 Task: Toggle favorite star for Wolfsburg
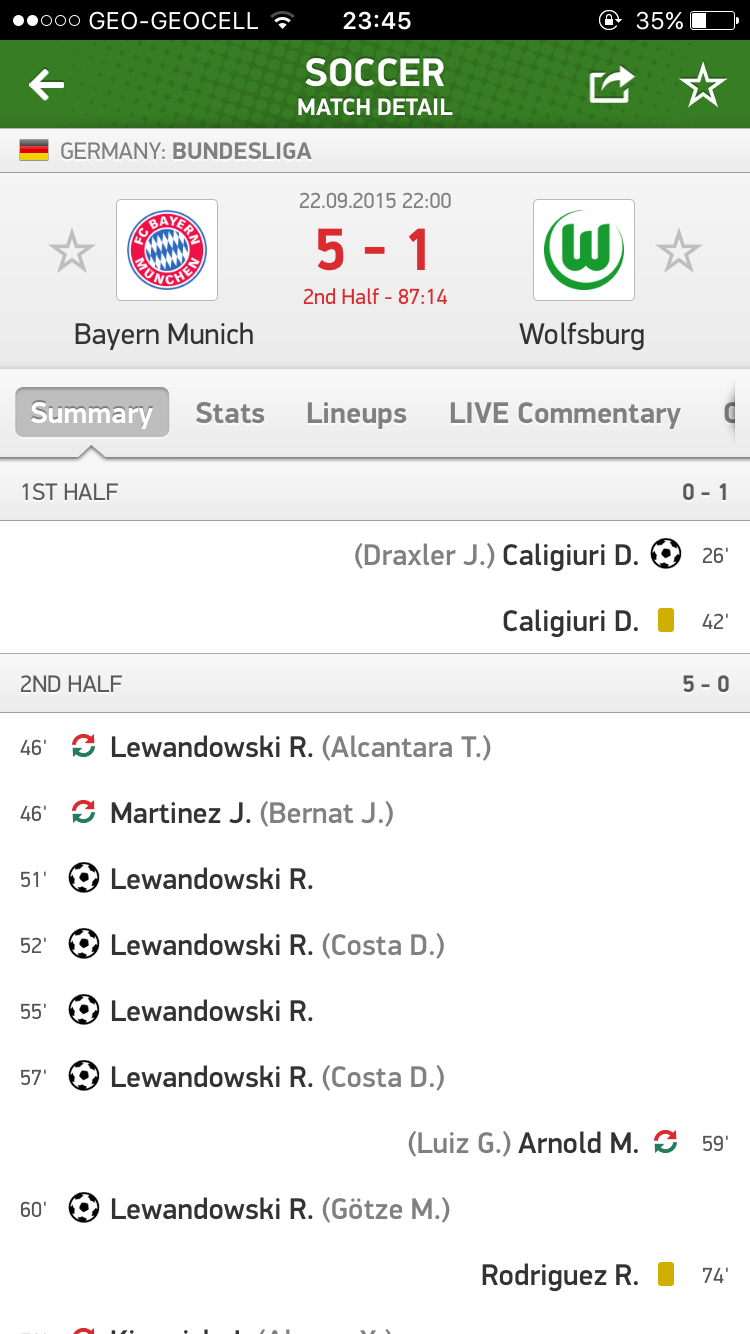point(679,251)
